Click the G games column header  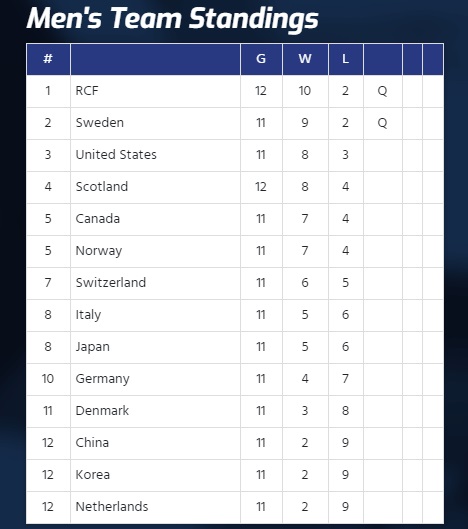tap(261, 59)
